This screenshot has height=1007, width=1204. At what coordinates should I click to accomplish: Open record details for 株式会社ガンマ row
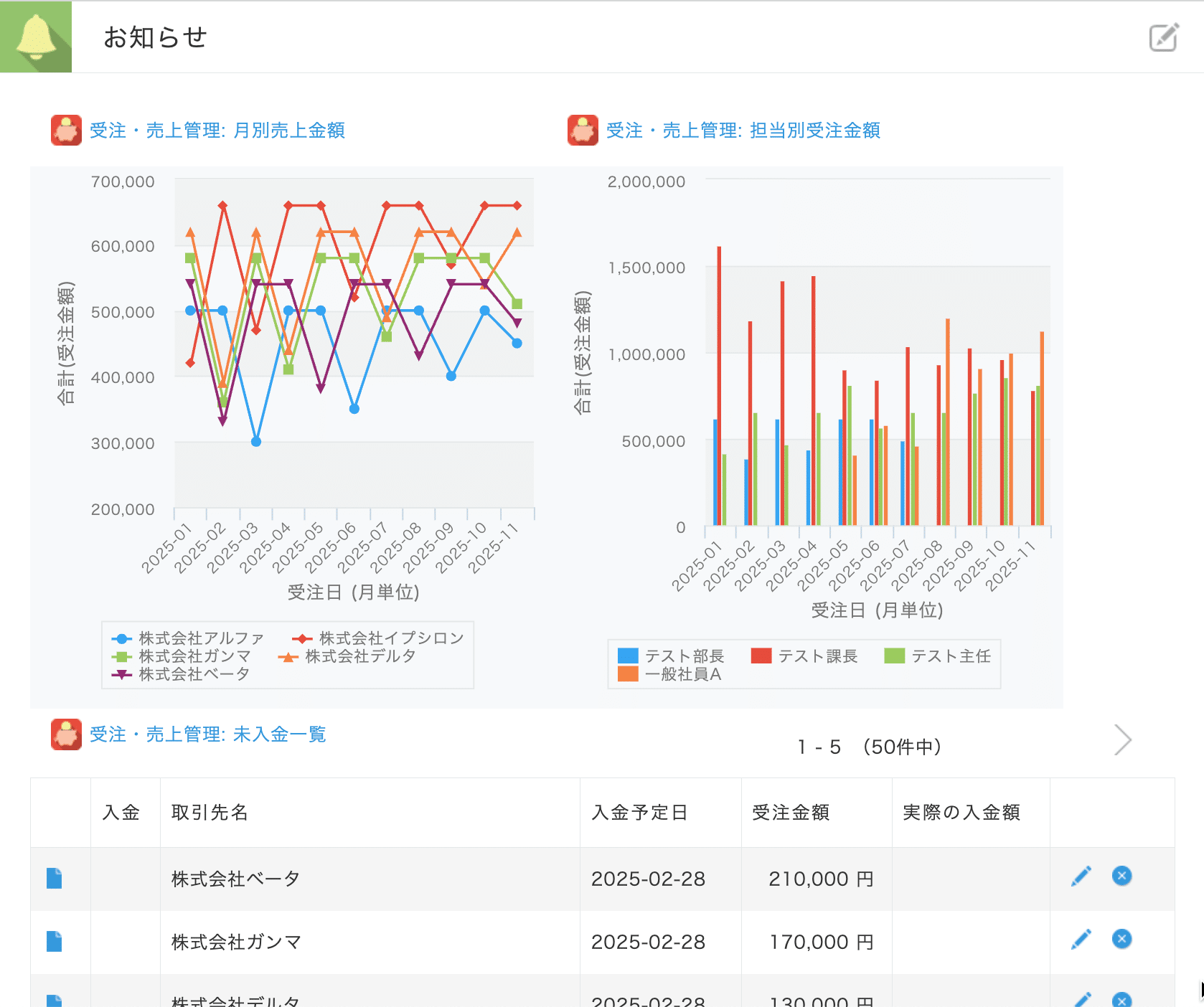(x=55, y=942)
